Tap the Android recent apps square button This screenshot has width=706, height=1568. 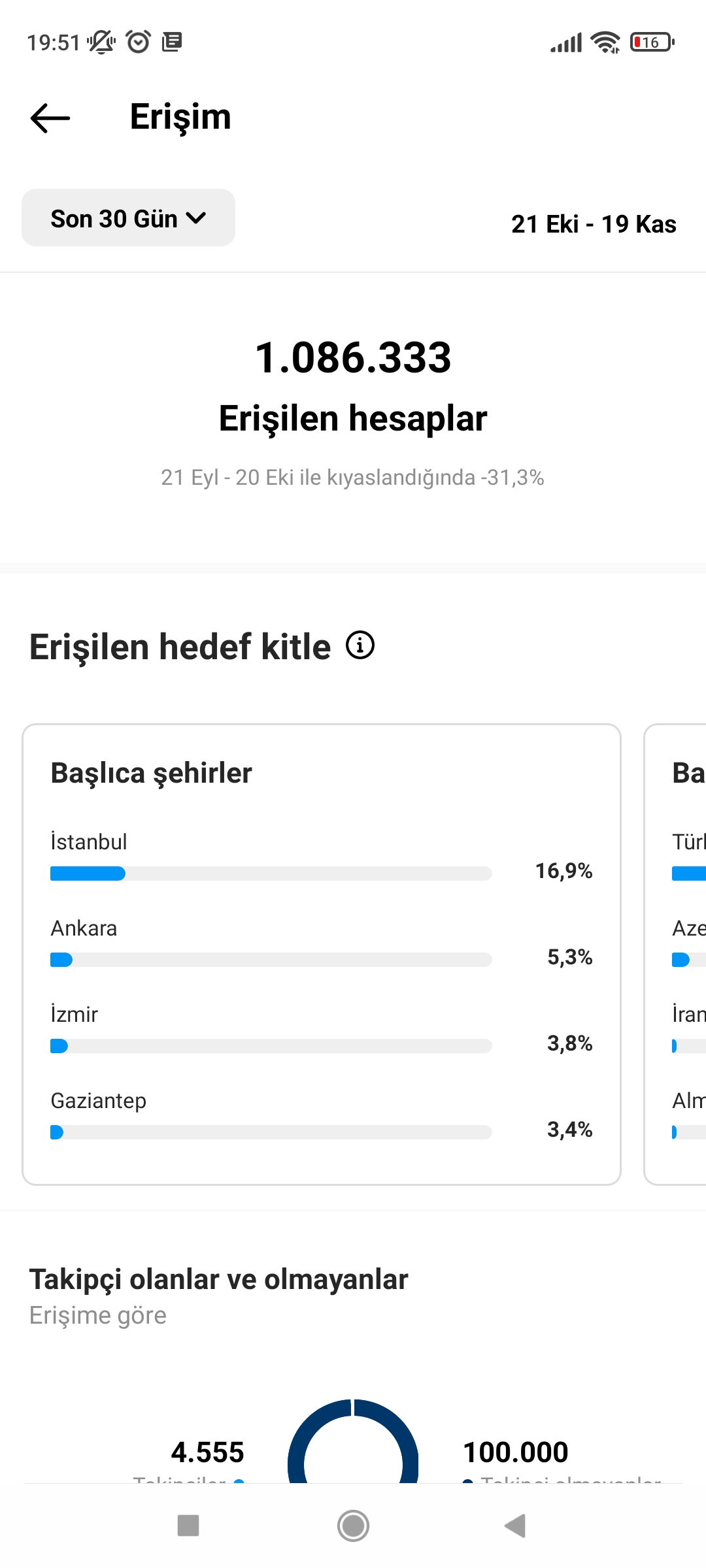pos(188,1526)
